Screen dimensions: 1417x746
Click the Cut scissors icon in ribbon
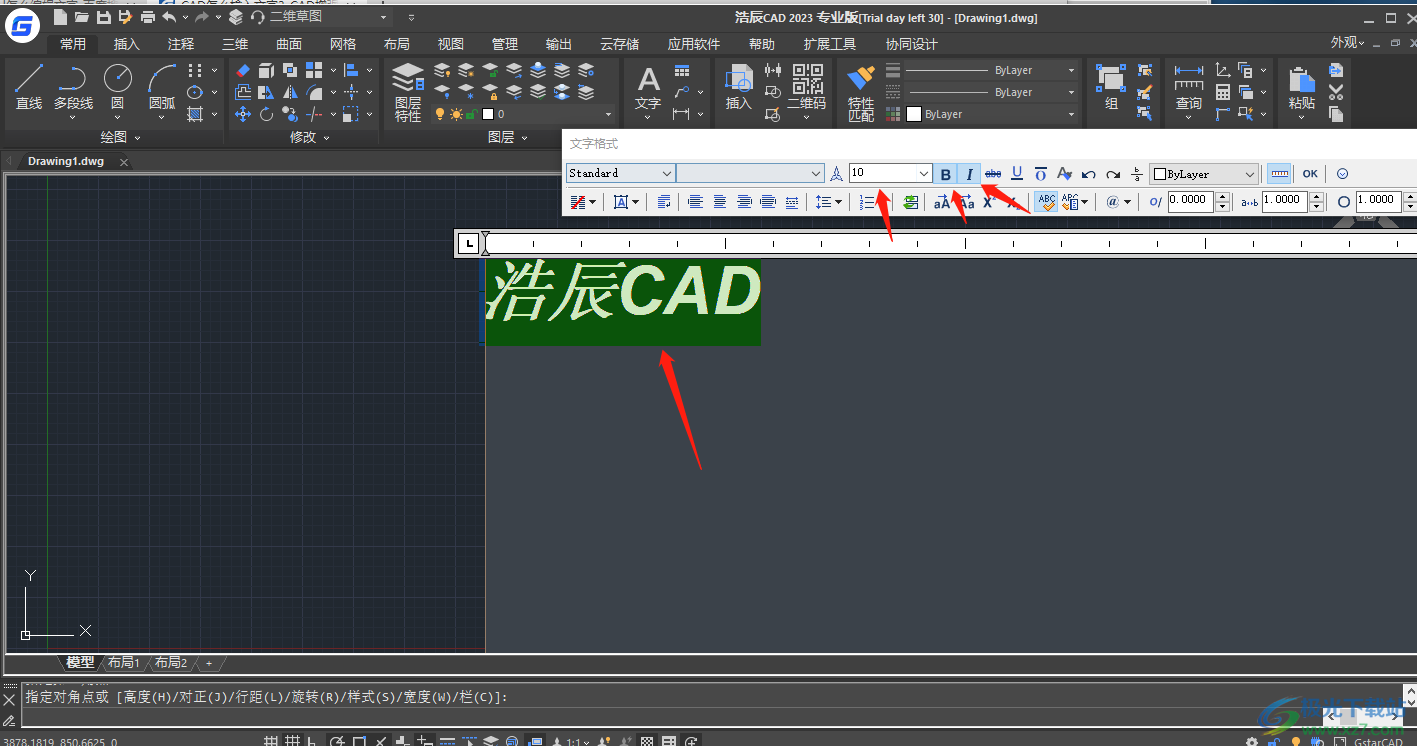tap(1336, 92)
